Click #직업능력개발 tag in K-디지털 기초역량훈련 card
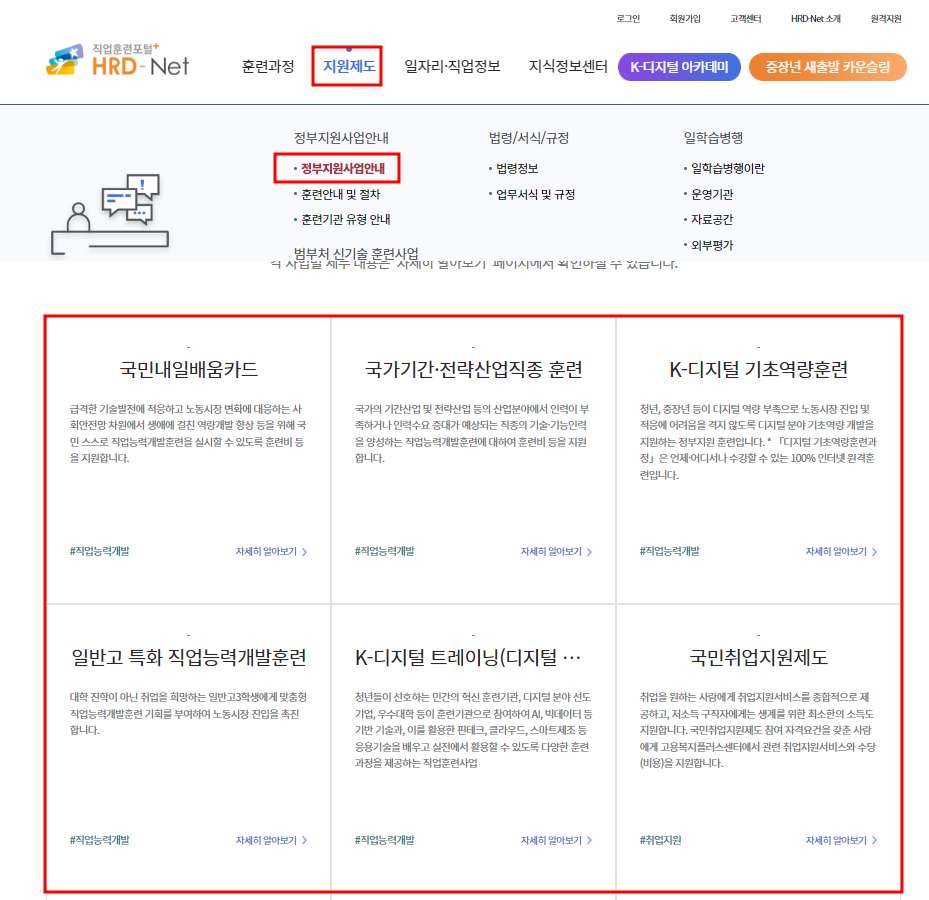This screenshot has height=900, width=929. (x=669, y=551)
